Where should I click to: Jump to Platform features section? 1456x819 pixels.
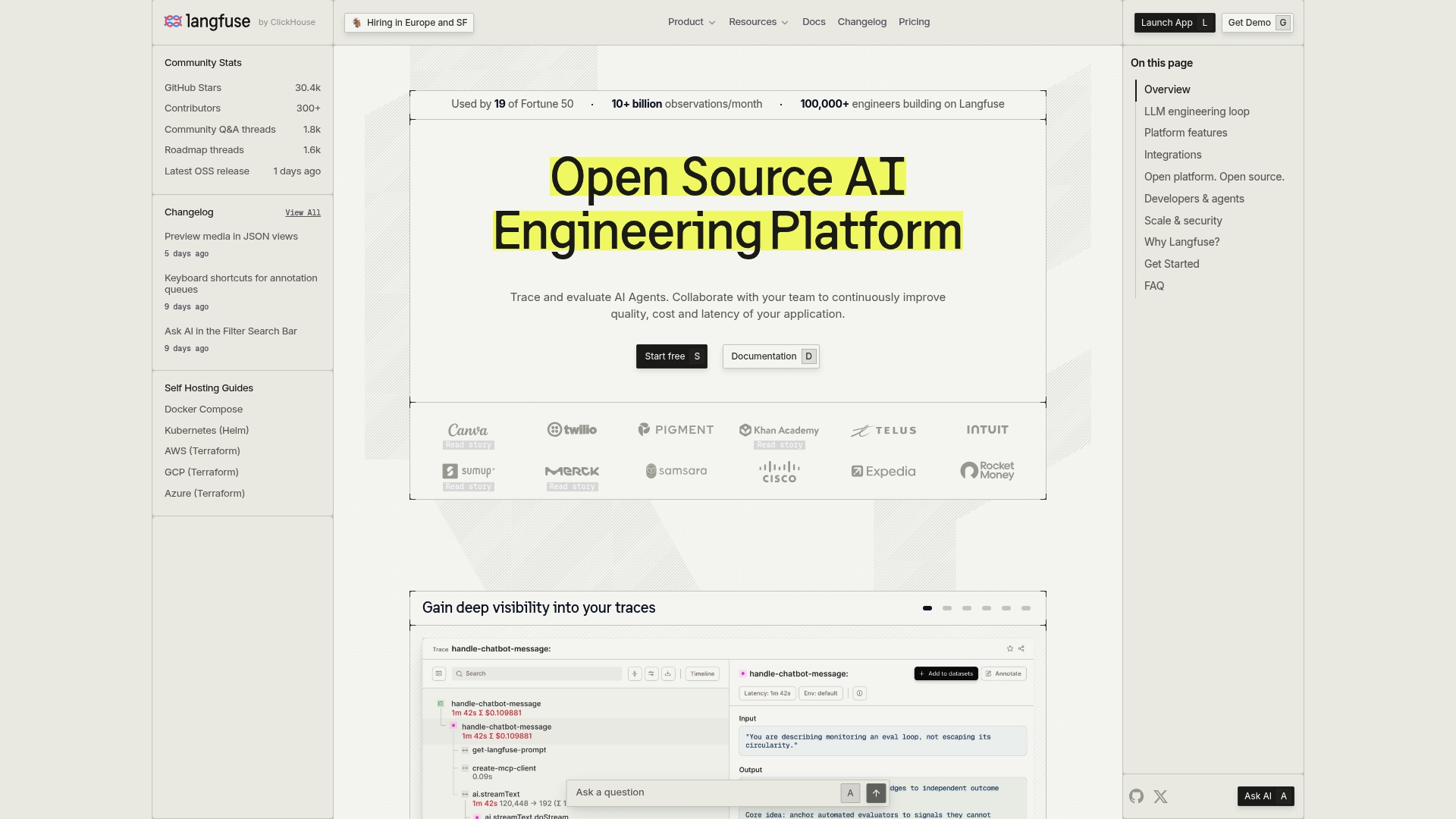tap(1185, 133)
